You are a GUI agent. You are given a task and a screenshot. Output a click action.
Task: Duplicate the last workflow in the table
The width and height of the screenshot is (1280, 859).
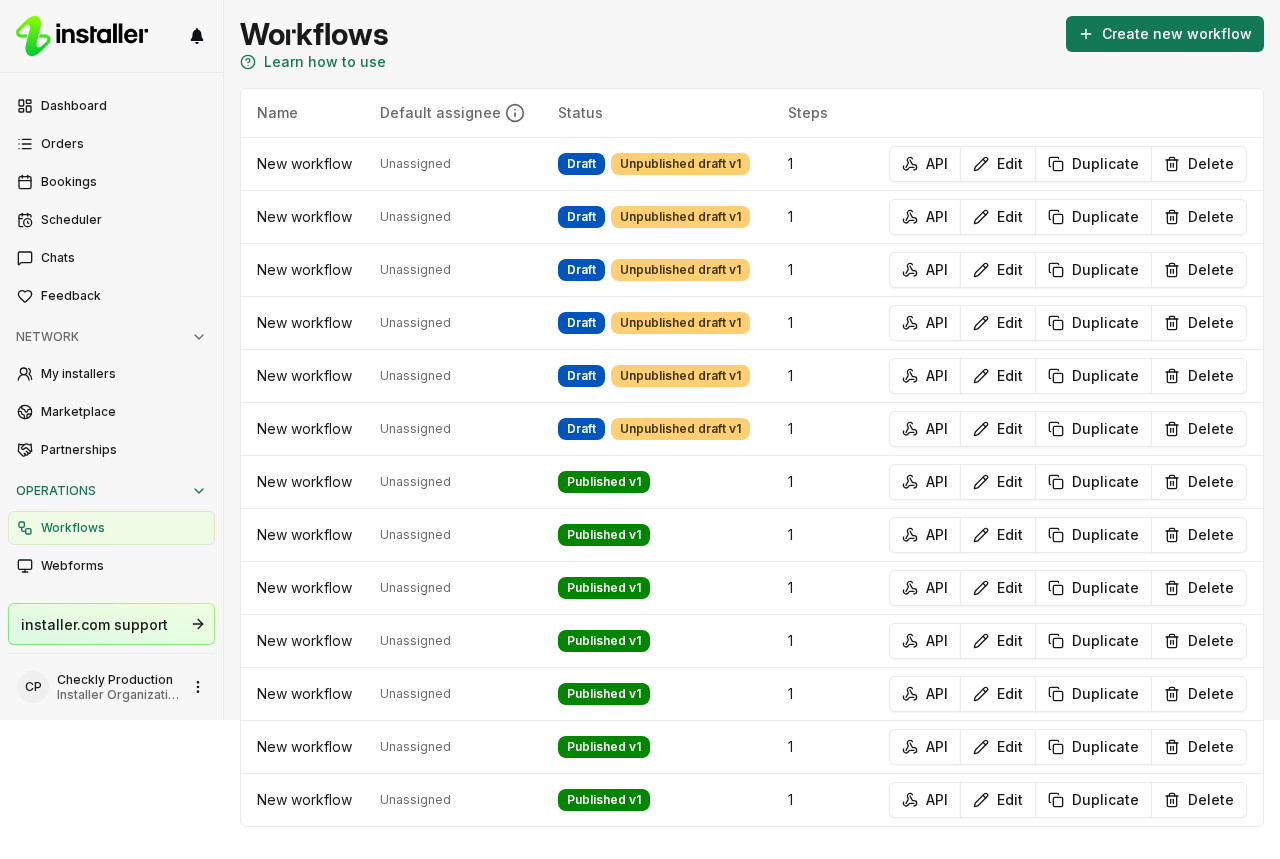(x=1093, y=800)
